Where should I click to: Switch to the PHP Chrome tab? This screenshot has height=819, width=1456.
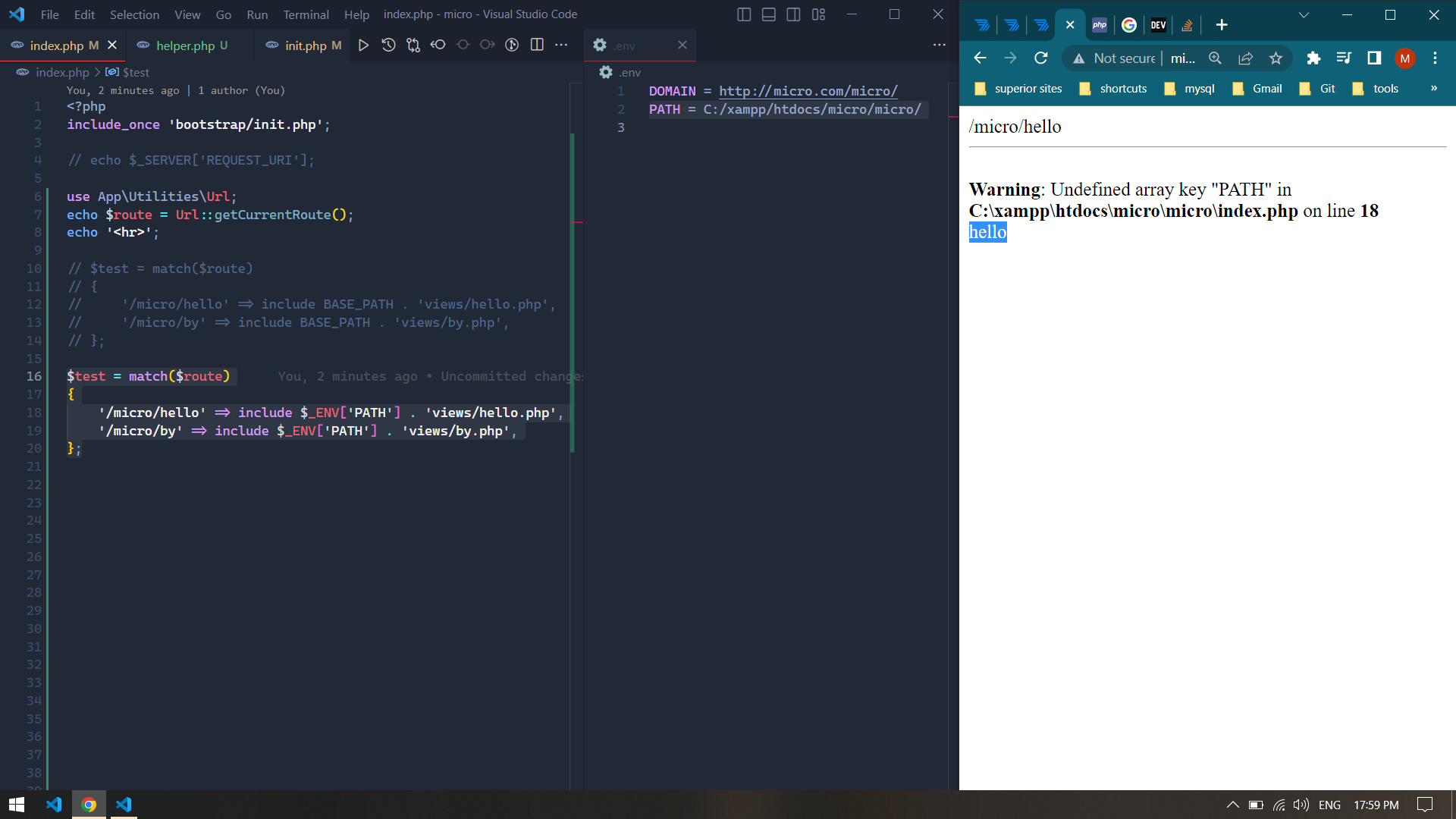click(1099, 25)
